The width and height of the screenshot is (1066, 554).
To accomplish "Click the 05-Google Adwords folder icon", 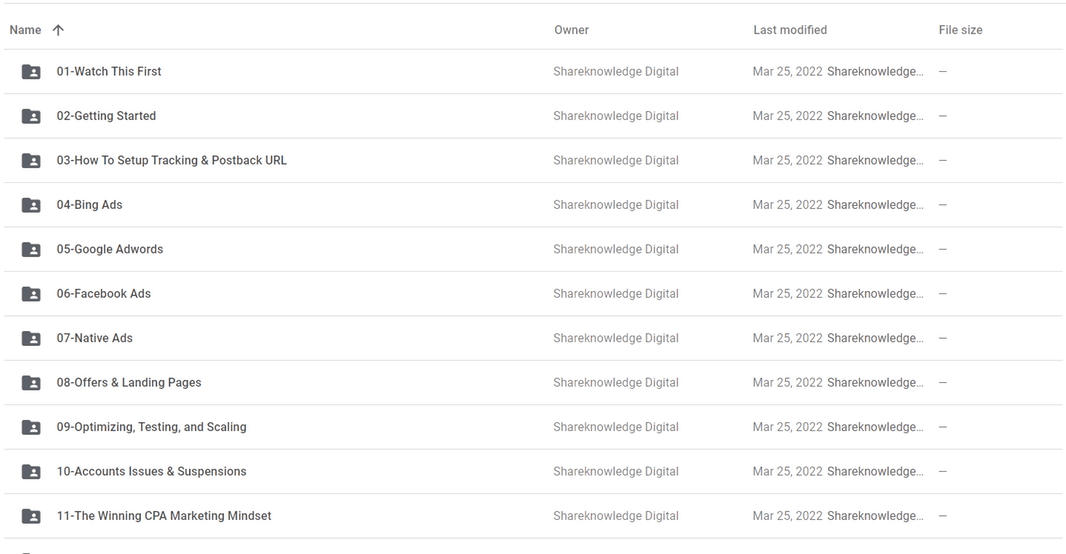I will (x=31, y=249).
